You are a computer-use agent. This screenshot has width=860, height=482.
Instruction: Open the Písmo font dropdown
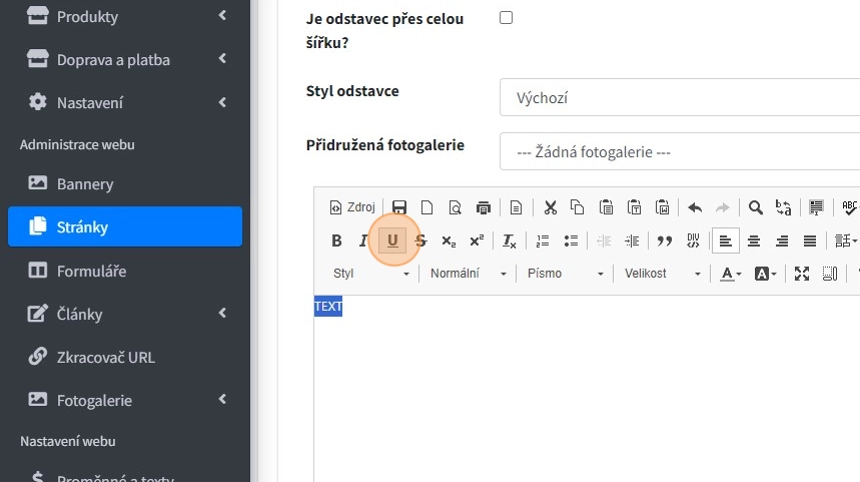point(565,274)
